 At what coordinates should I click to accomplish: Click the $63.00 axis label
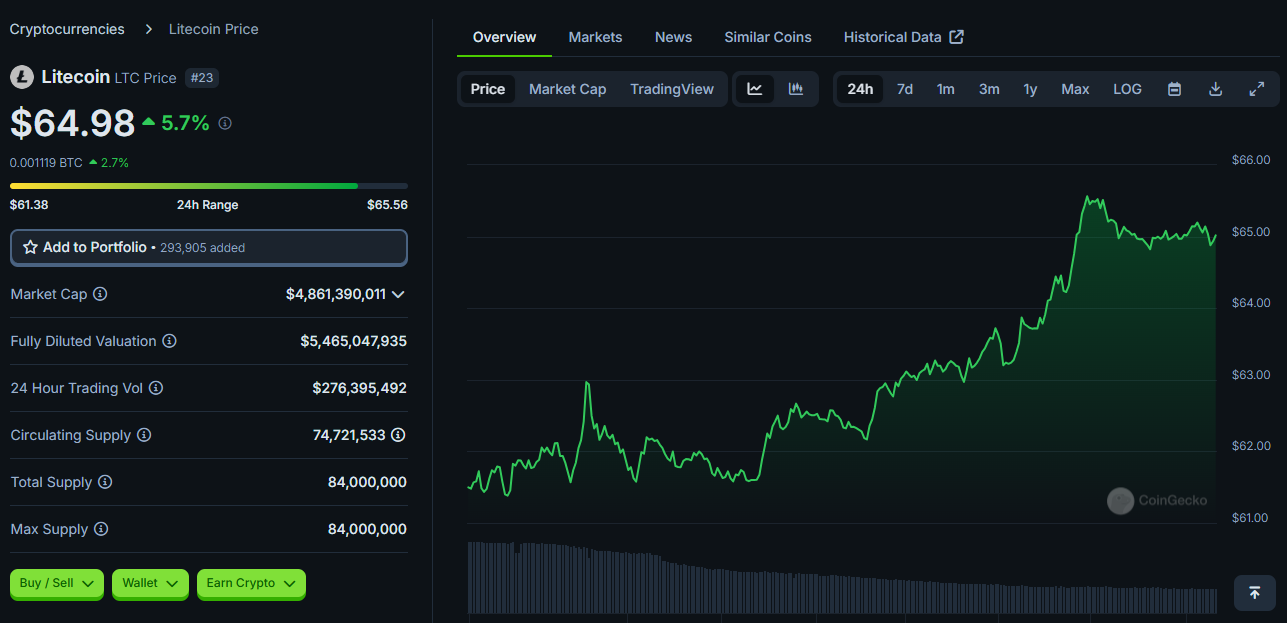coord(1251,375)
